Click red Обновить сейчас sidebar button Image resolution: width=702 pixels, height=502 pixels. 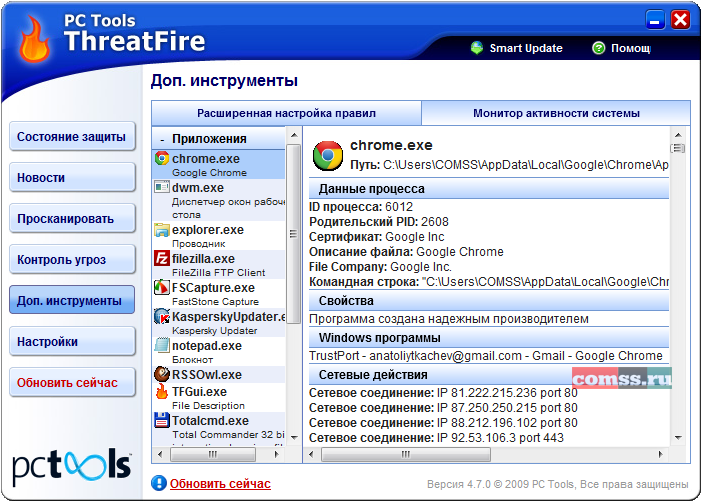(x=72, y=383)
